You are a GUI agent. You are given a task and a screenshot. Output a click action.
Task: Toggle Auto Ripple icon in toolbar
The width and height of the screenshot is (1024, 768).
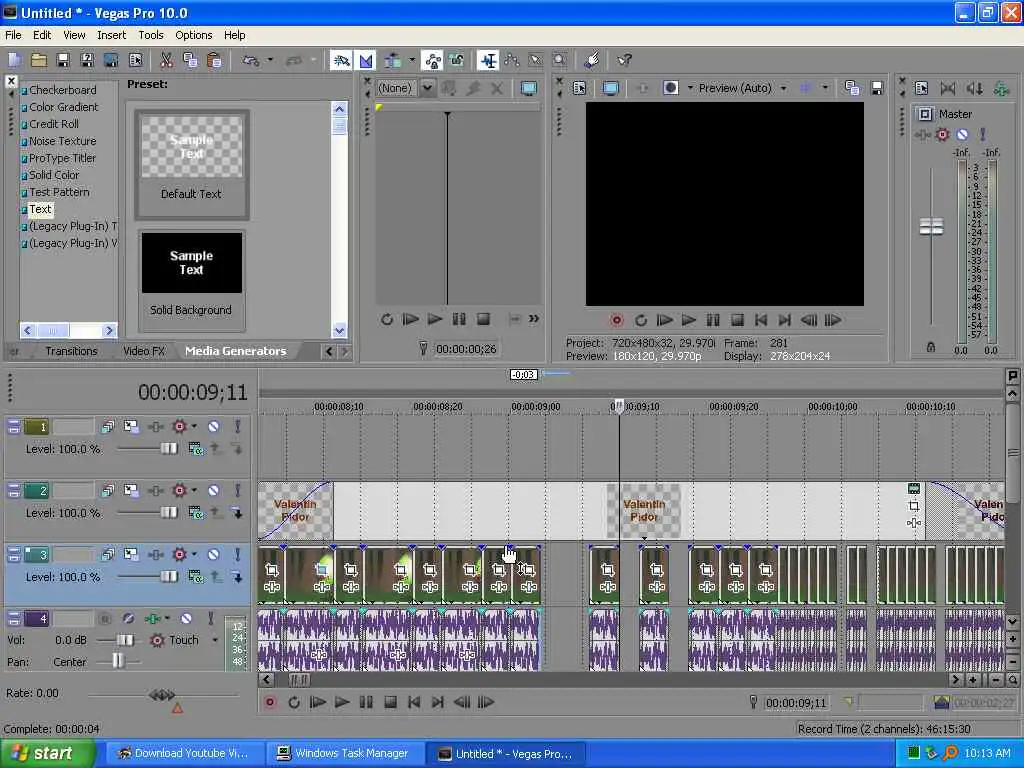click(x=392, y=61)
